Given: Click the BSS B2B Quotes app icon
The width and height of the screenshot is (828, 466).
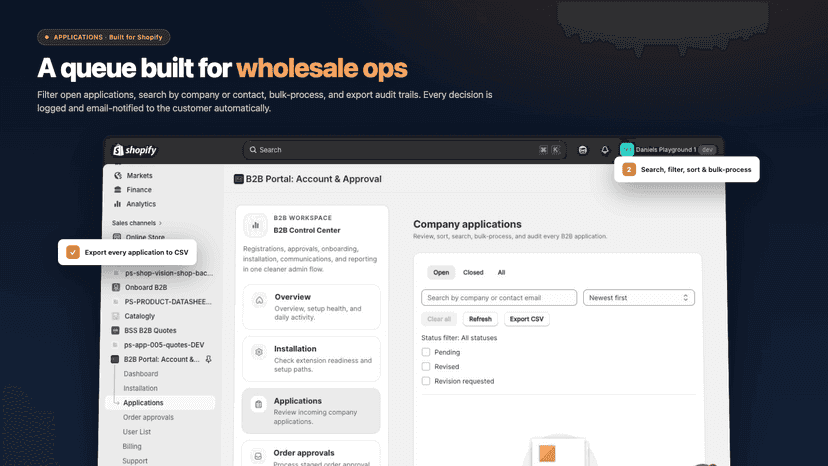Looking at the screenshot, I should click(x=115, y=330).
